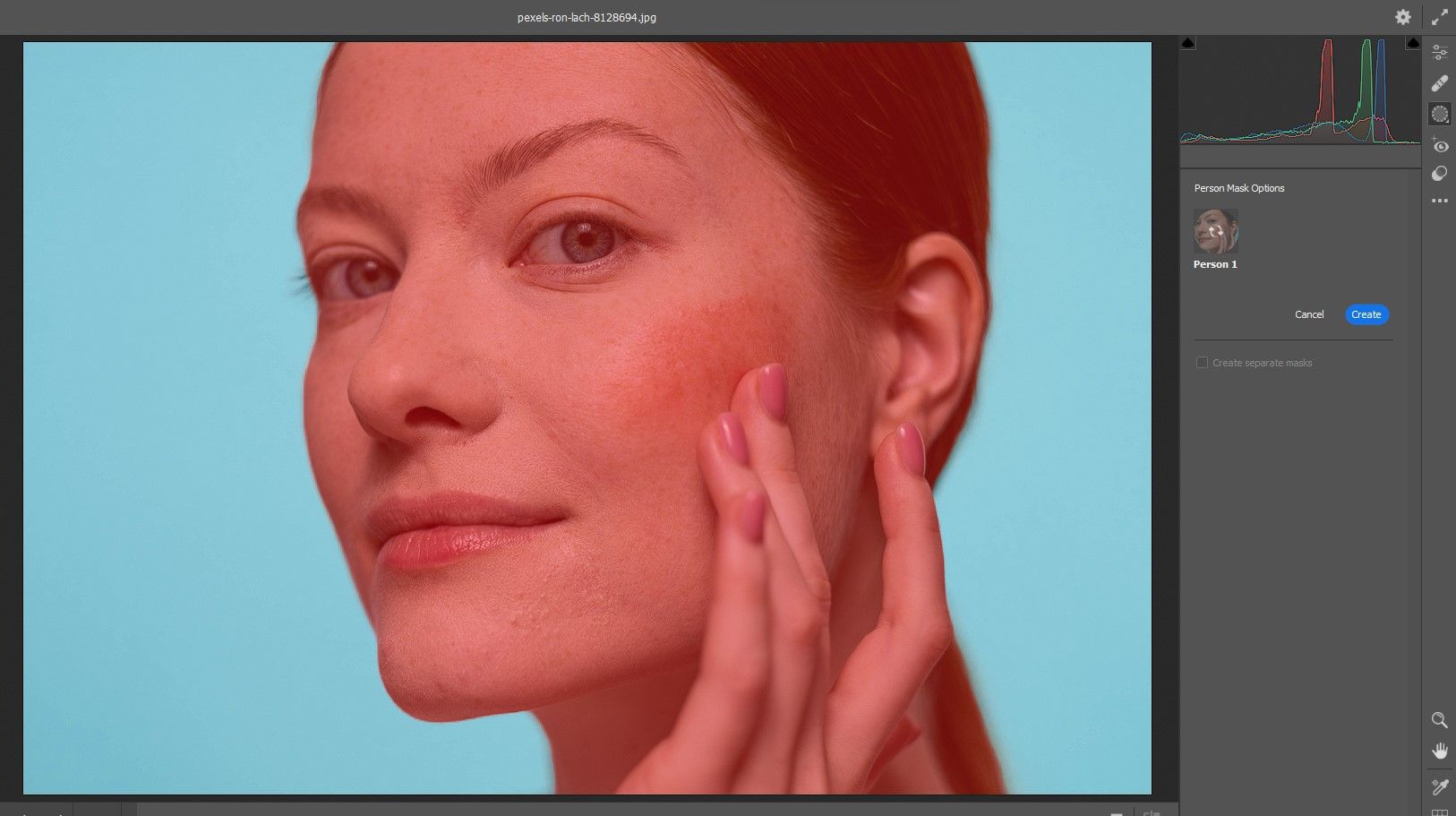Open the Presets overlapping circles icon

coord(1440,174)
